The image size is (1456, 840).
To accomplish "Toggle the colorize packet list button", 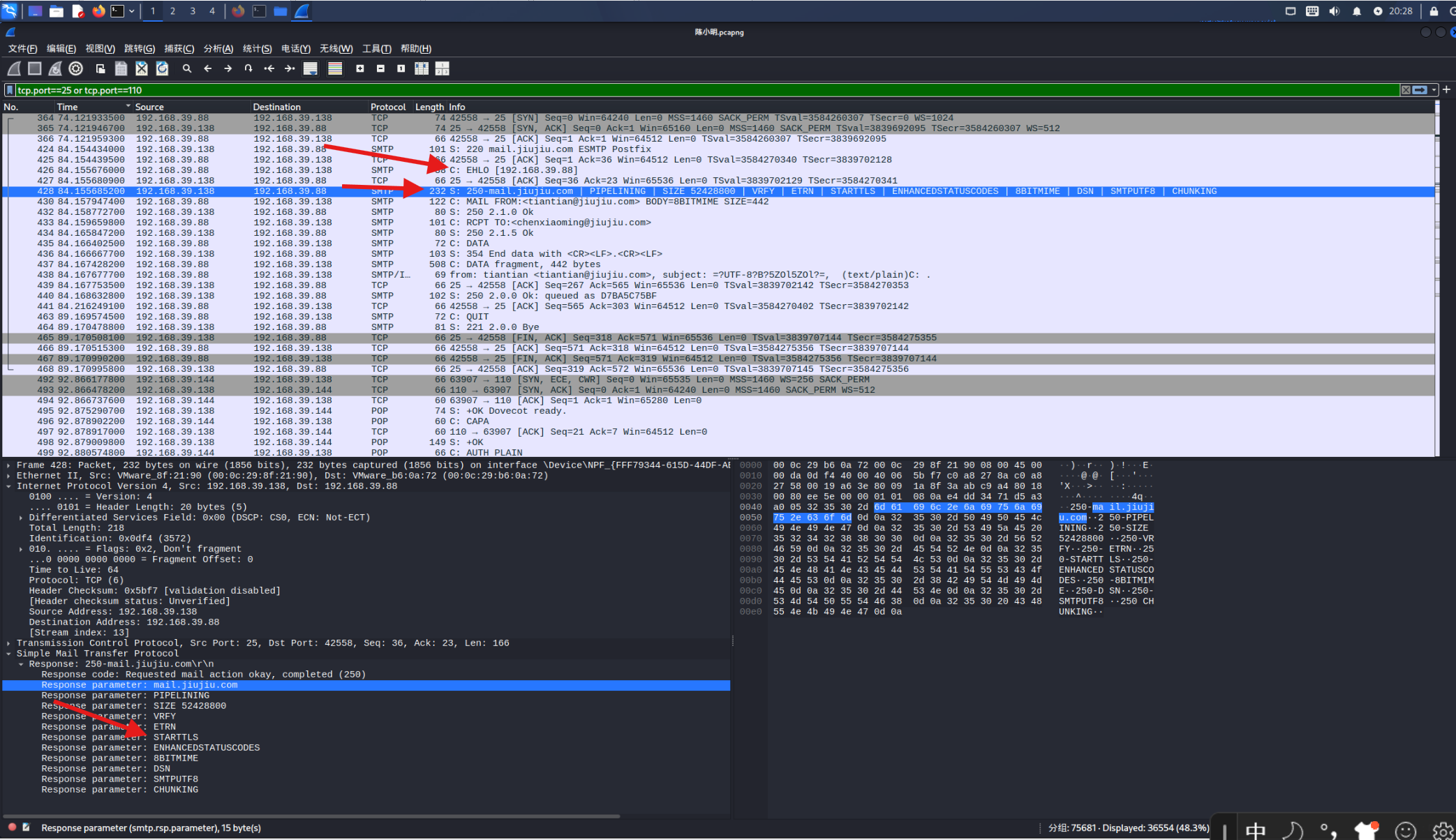I will coord(335,68).
